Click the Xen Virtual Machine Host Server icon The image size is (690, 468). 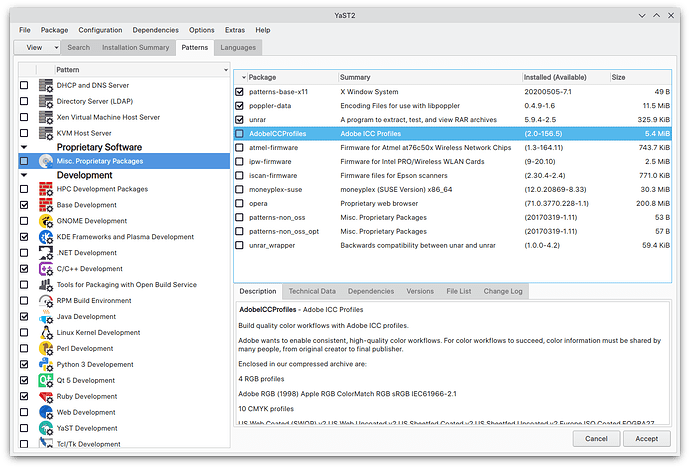[46, 117]
